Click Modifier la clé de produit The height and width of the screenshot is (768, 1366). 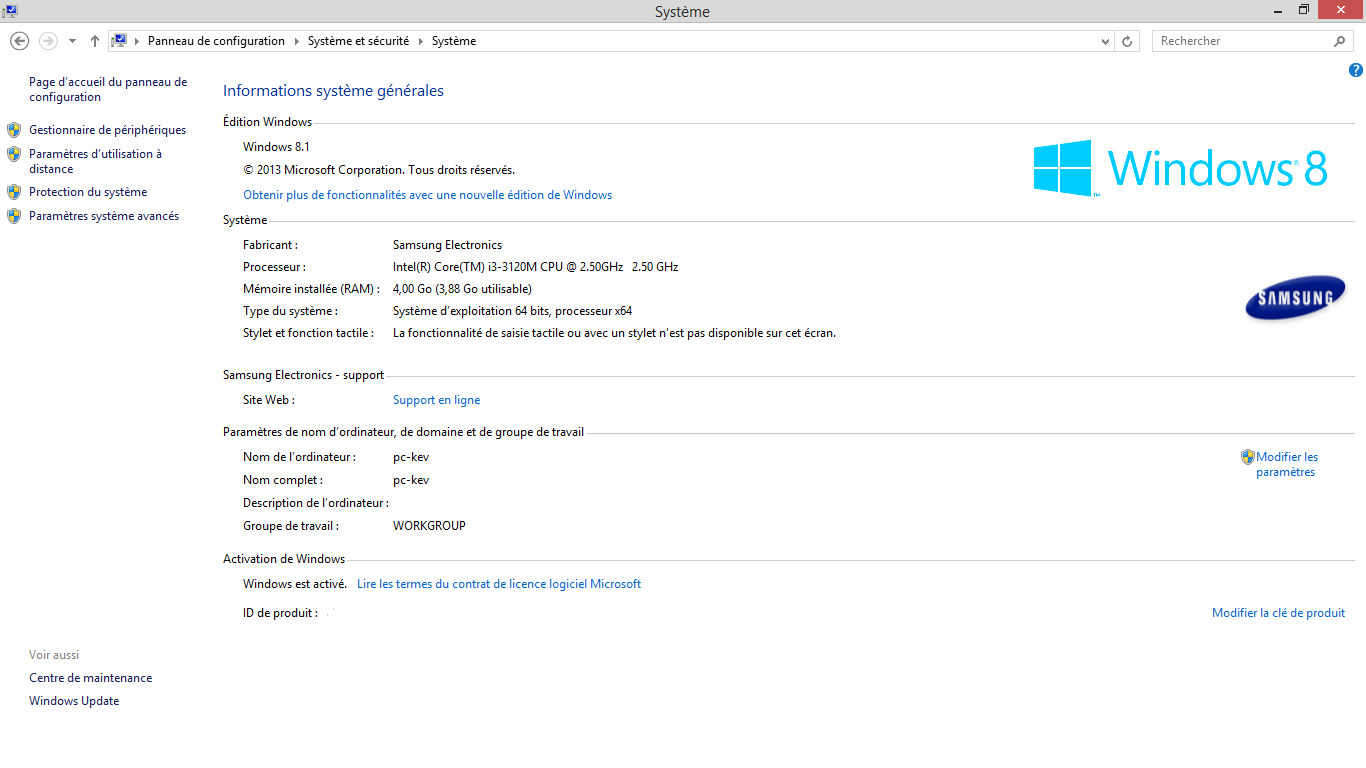[1278, 613]
